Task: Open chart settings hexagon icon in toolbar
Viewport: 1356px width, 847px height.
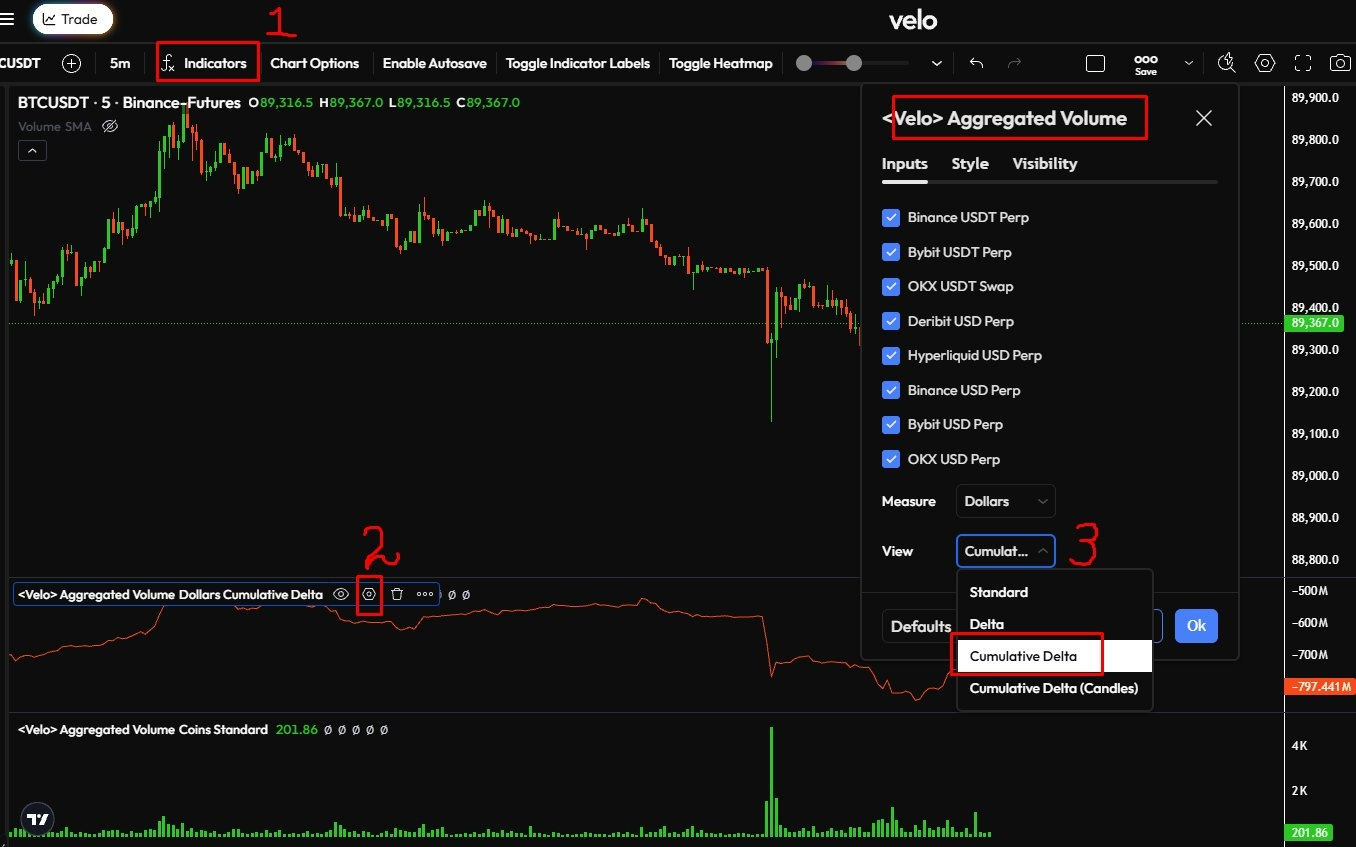Action: click(x=1265, y=63)
